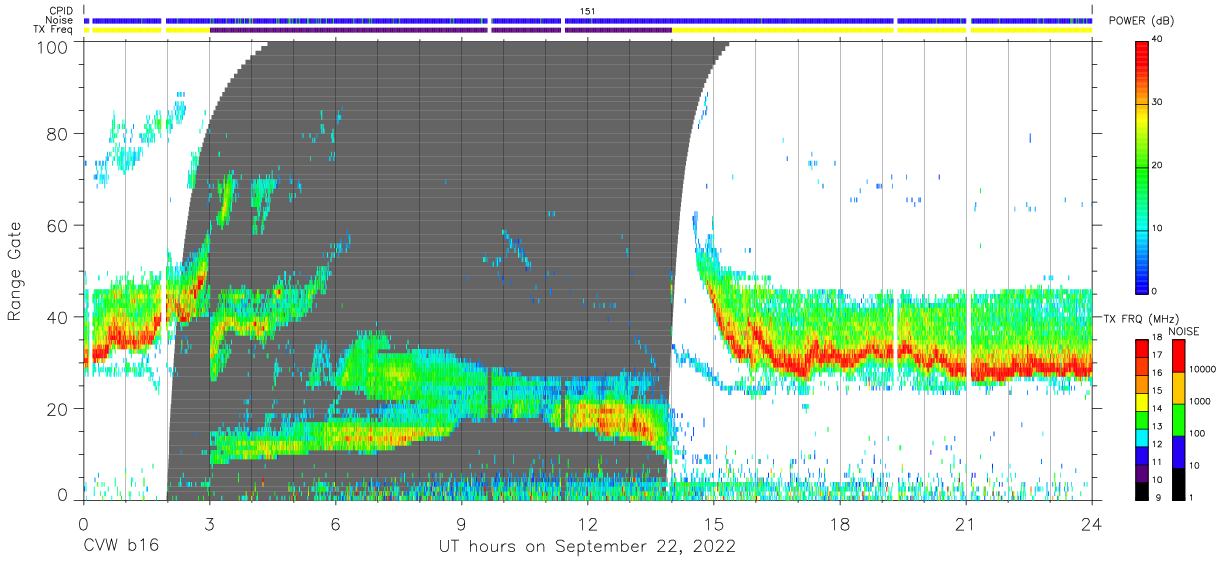This screenshot has width=1228, height=567.
Task: Click the y-axis tick label 80
Action: click(x=59, y=133)
